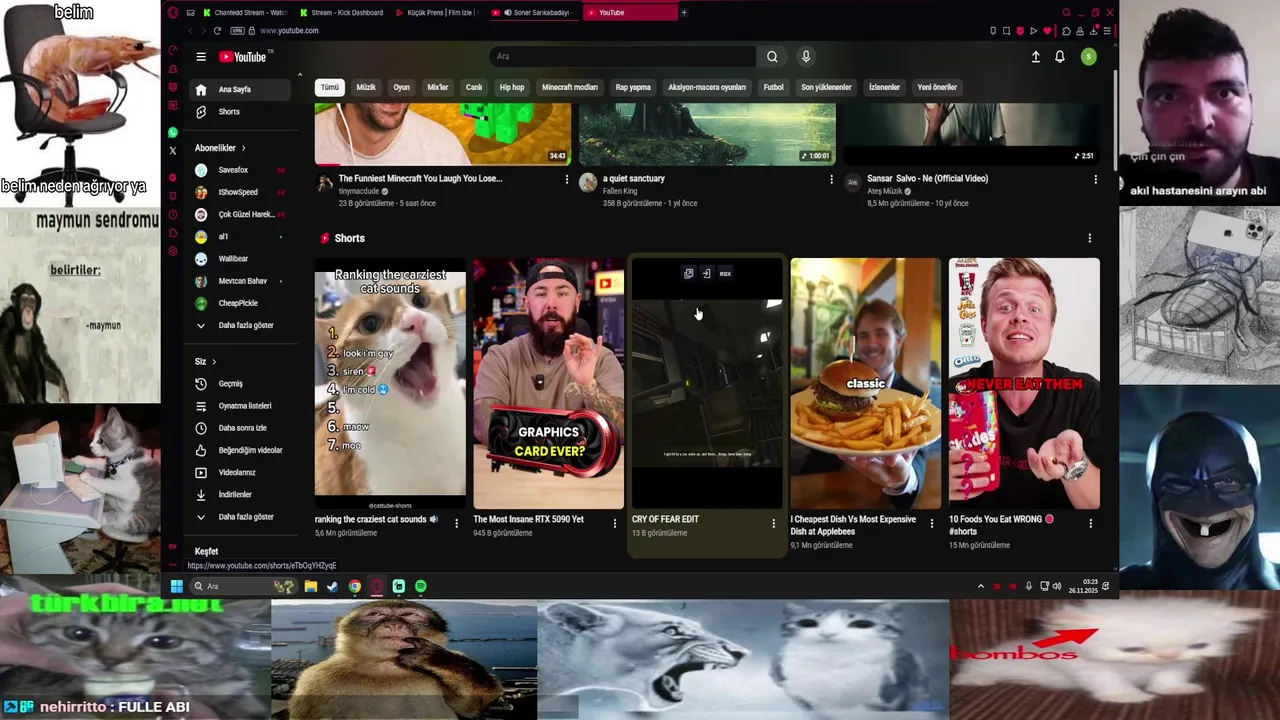Viewport: 1280px width, 720px height.
Task: Open Chrome from the taskbar
Action: 355,586
